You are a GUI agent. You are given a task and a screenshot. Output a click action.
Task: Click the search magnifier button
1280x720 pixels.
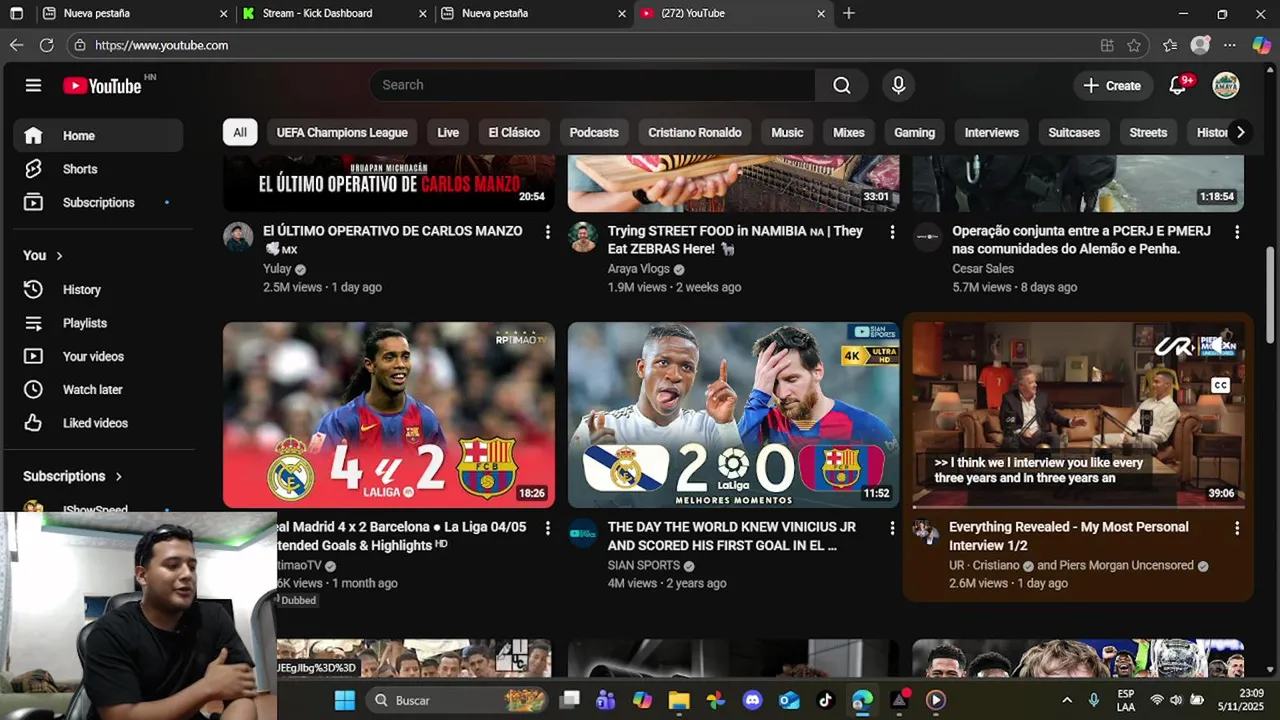tap(842, 85)
